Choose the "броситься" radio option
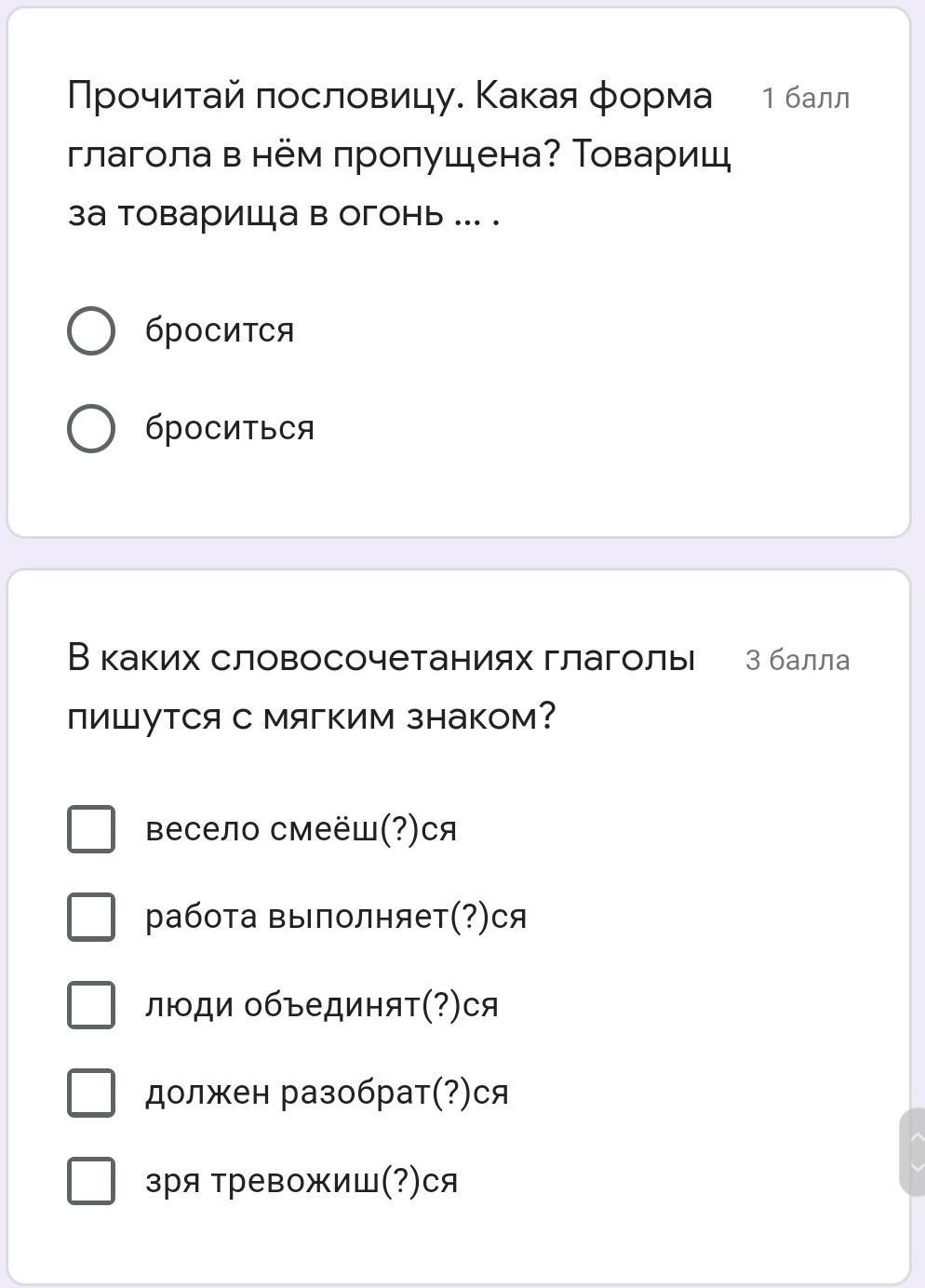This screenshot has height=1288, width=925. coord(91,428)
